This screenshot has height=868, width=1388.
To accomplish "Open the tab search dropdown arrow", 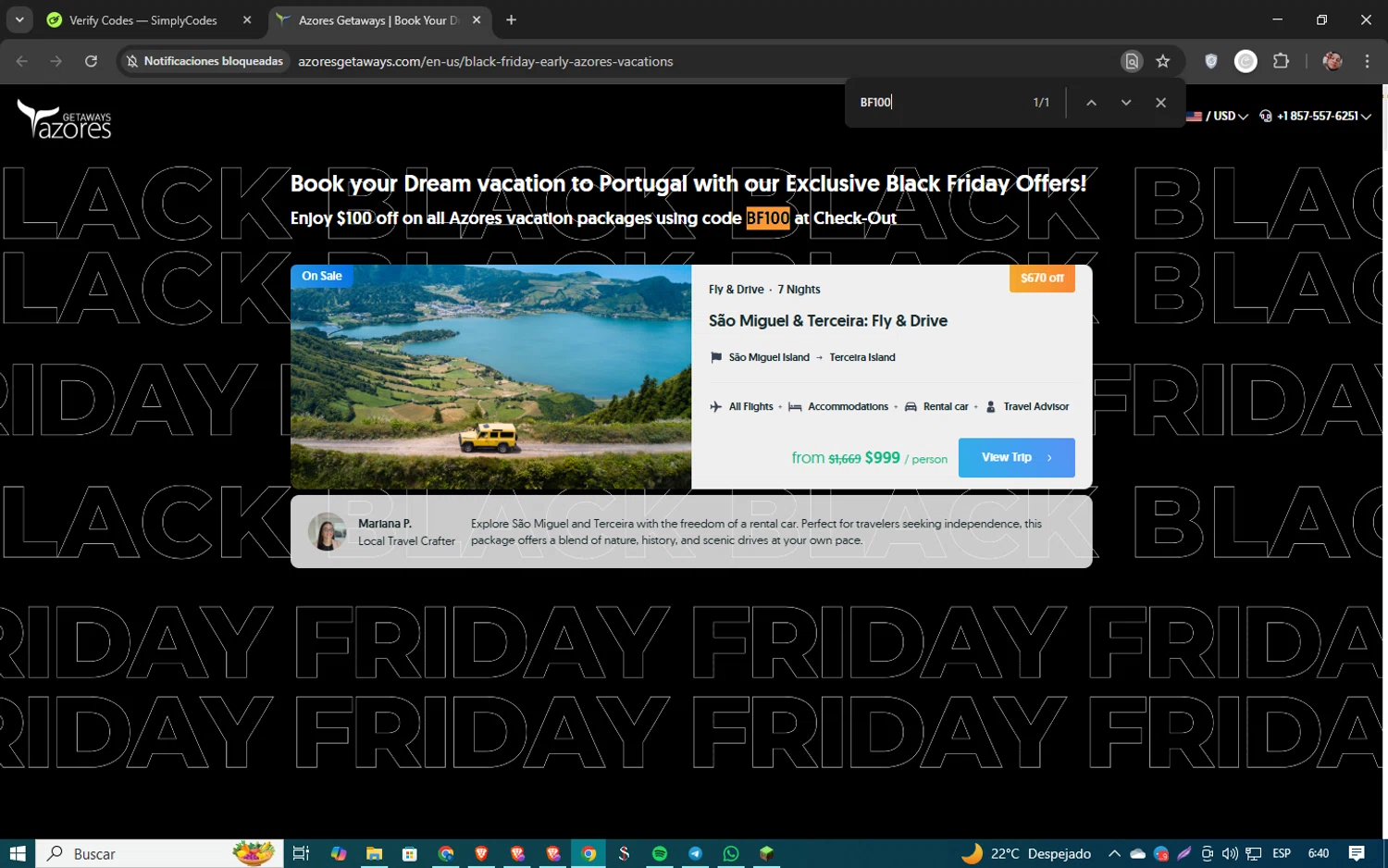I will click(x=19, y=19).
